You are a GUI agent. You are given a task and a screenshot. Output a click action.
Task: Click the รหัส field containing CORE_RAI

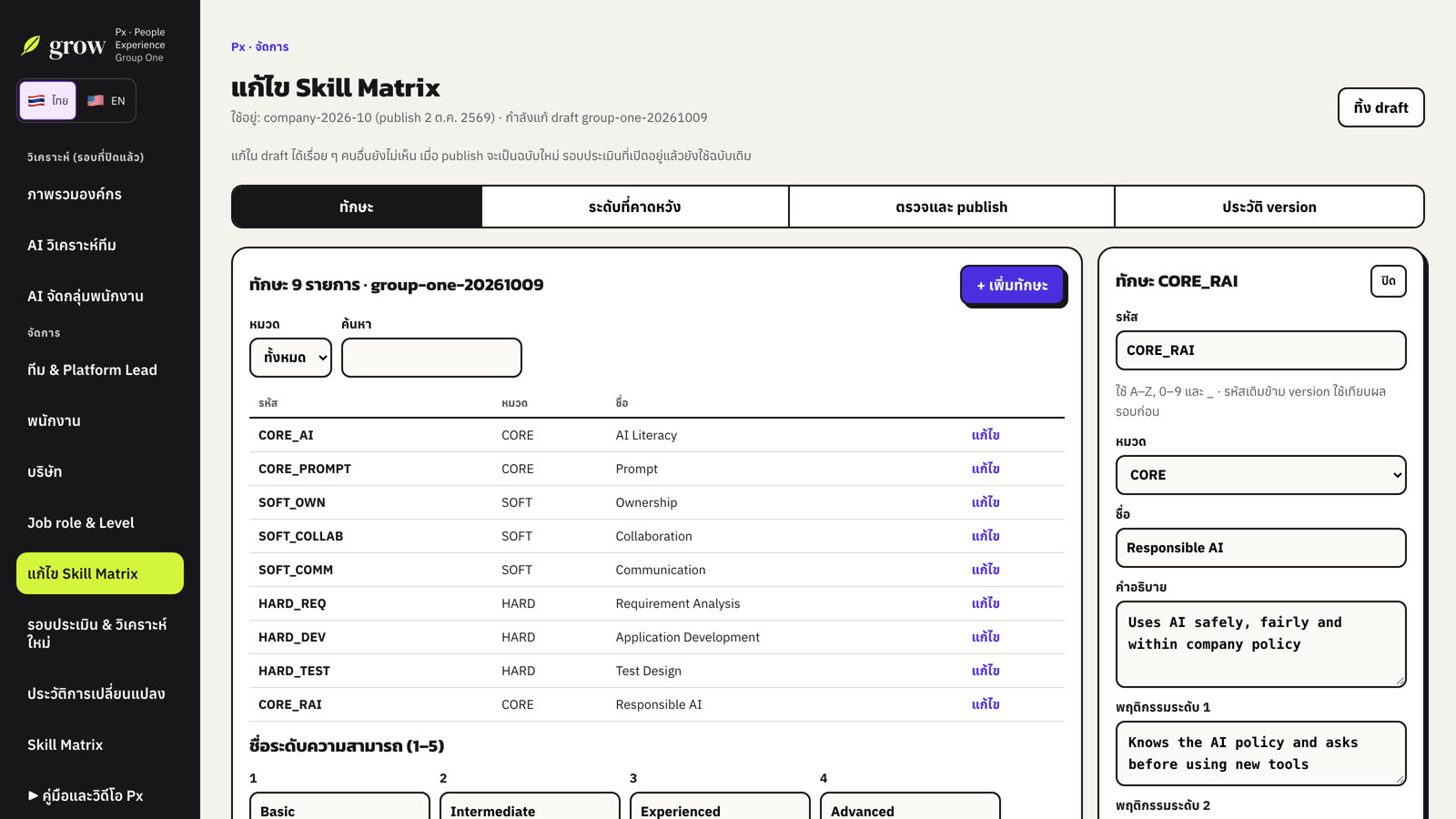[1260, 350]
